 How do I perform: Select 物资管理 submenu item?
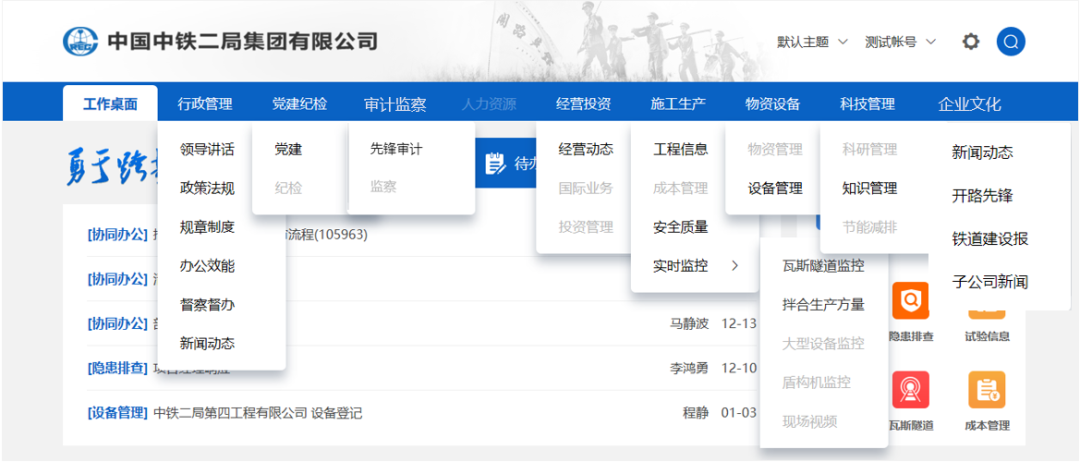(x=776, y=149)
